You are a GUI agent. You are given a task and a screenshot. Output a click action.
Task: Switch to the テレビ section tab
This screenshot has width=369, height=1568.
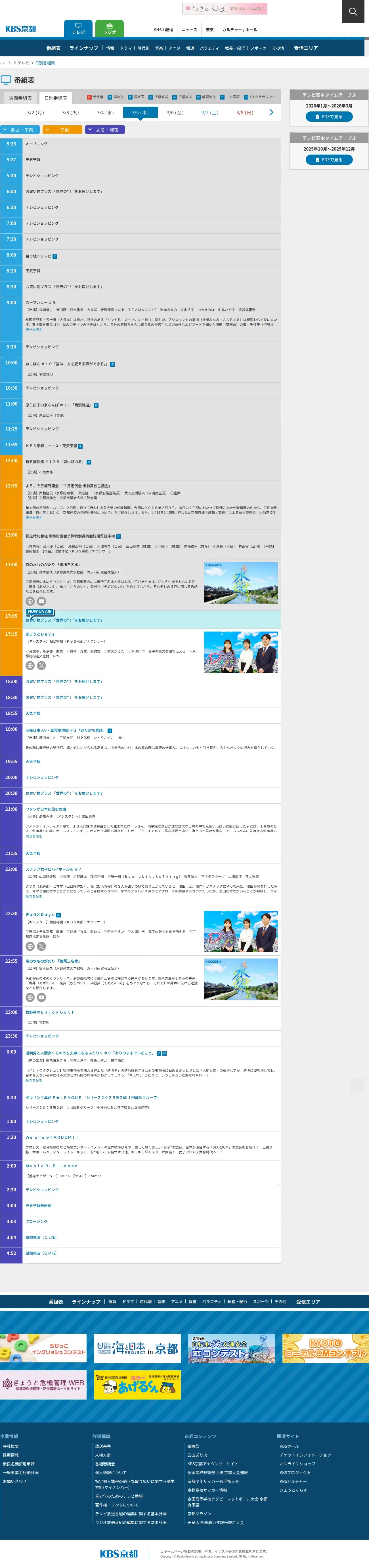(x=78, y=29)
